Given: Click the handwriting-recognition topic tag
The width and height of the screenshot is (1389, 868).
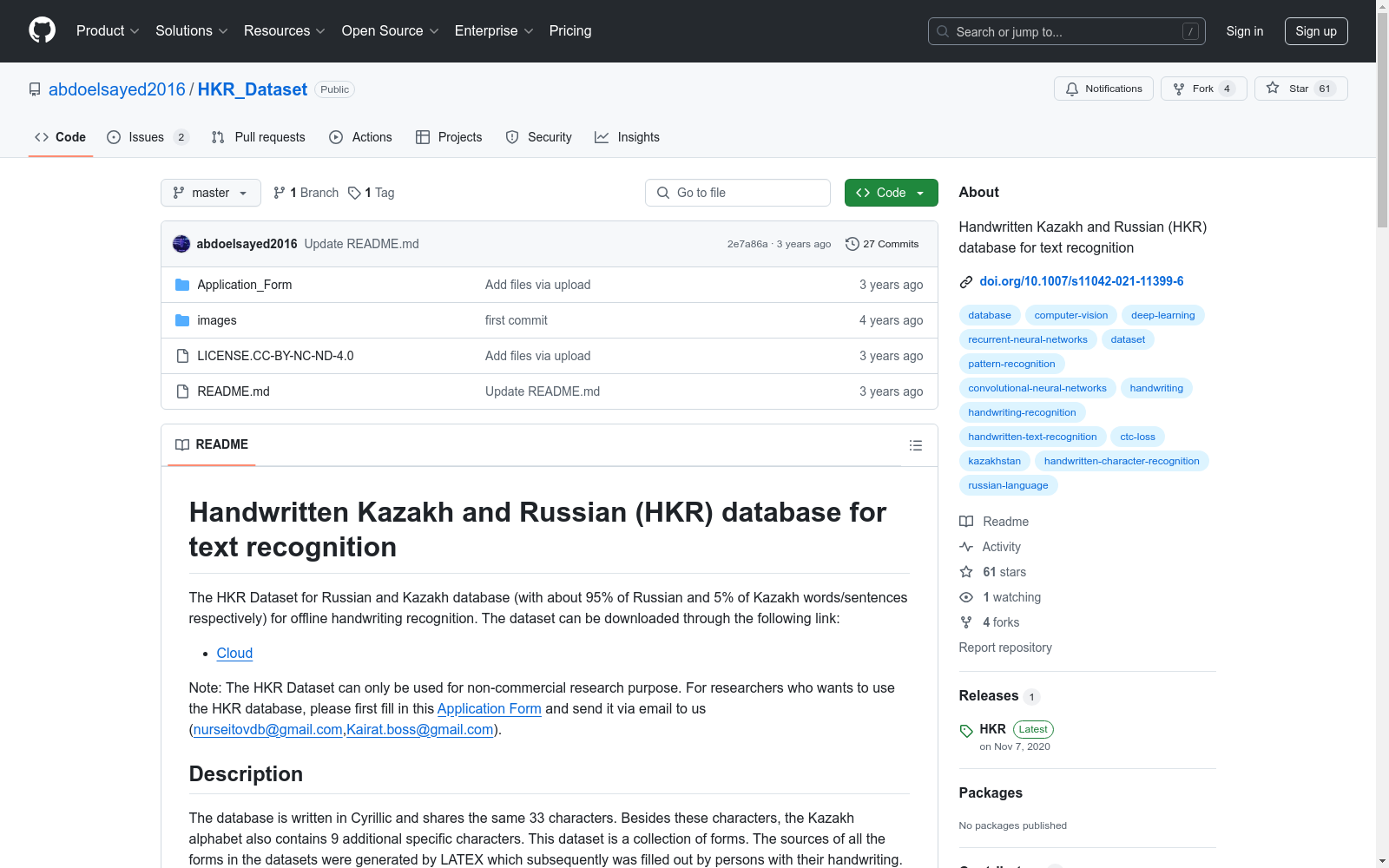Looking at the screenshot, I should 1022,412.
